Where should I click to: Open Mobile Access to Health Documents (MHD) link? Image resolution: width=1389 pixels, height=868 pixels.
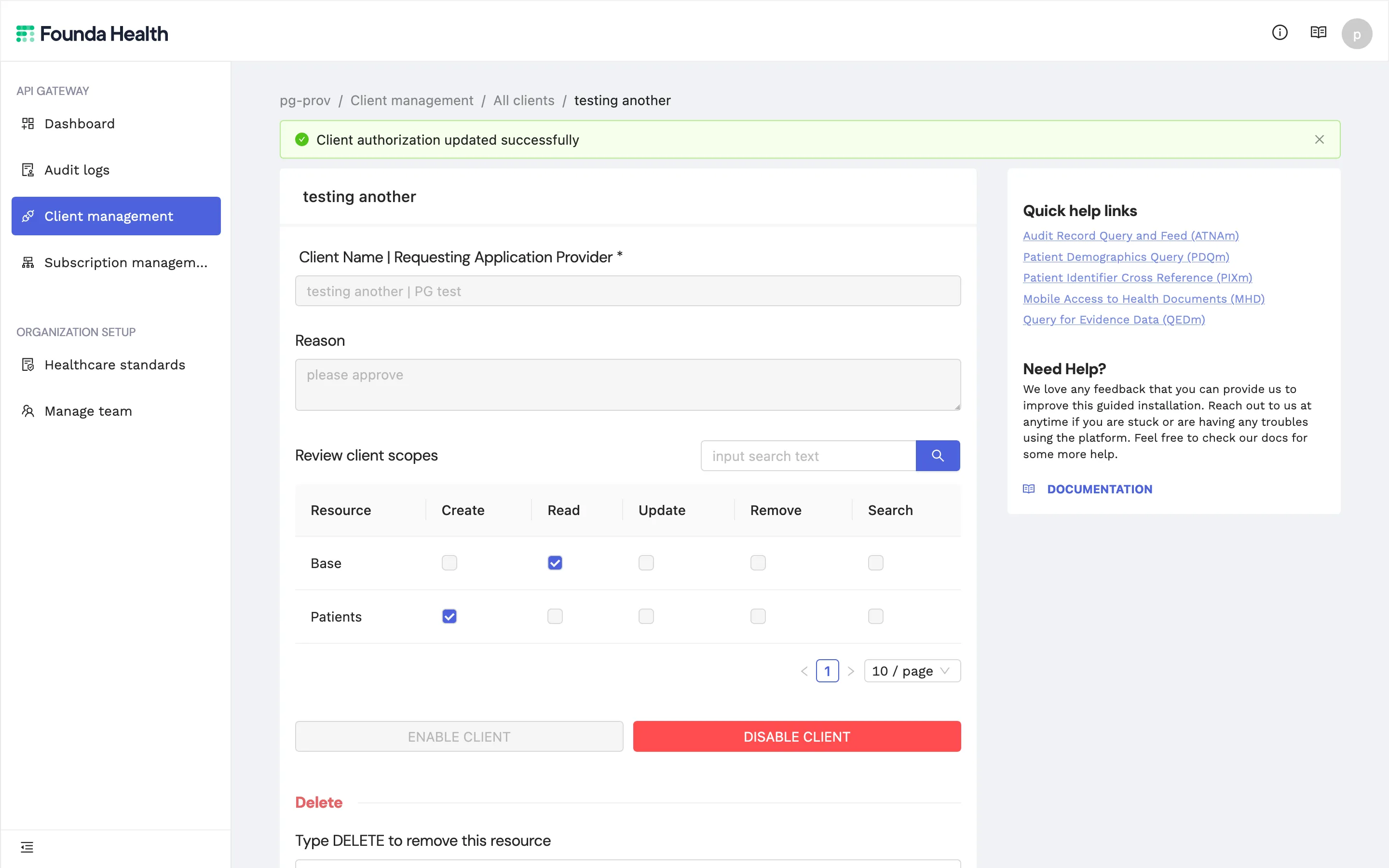[1144, 299]
